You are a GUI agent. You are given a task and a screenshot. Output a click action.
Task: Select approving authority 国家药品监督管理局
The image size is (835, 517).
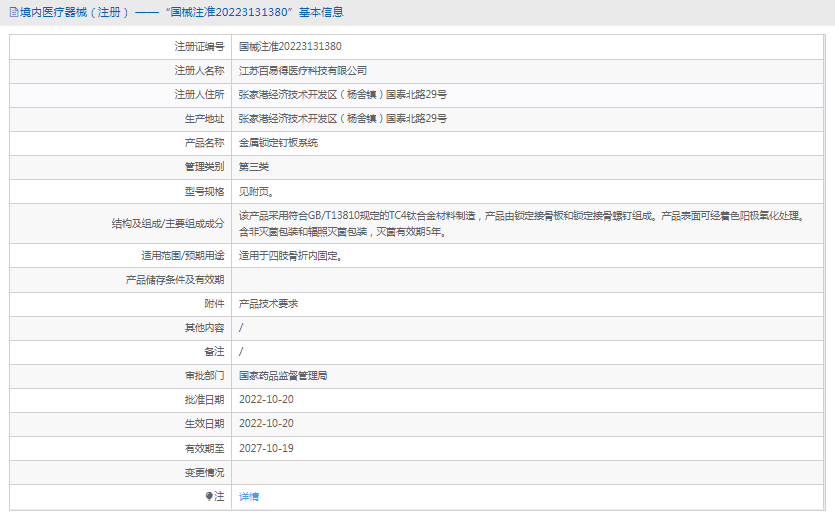(283, 376)
